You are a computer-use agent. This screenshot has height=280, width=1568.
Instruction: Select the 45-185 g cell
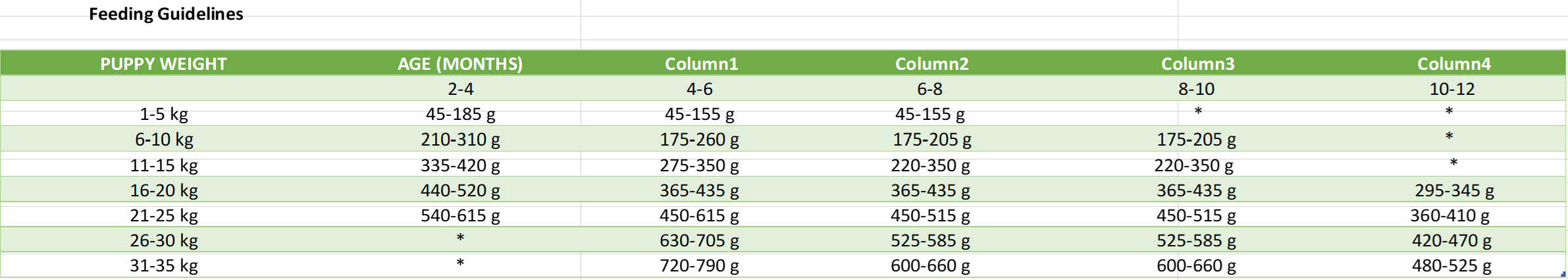coord(460,114)
